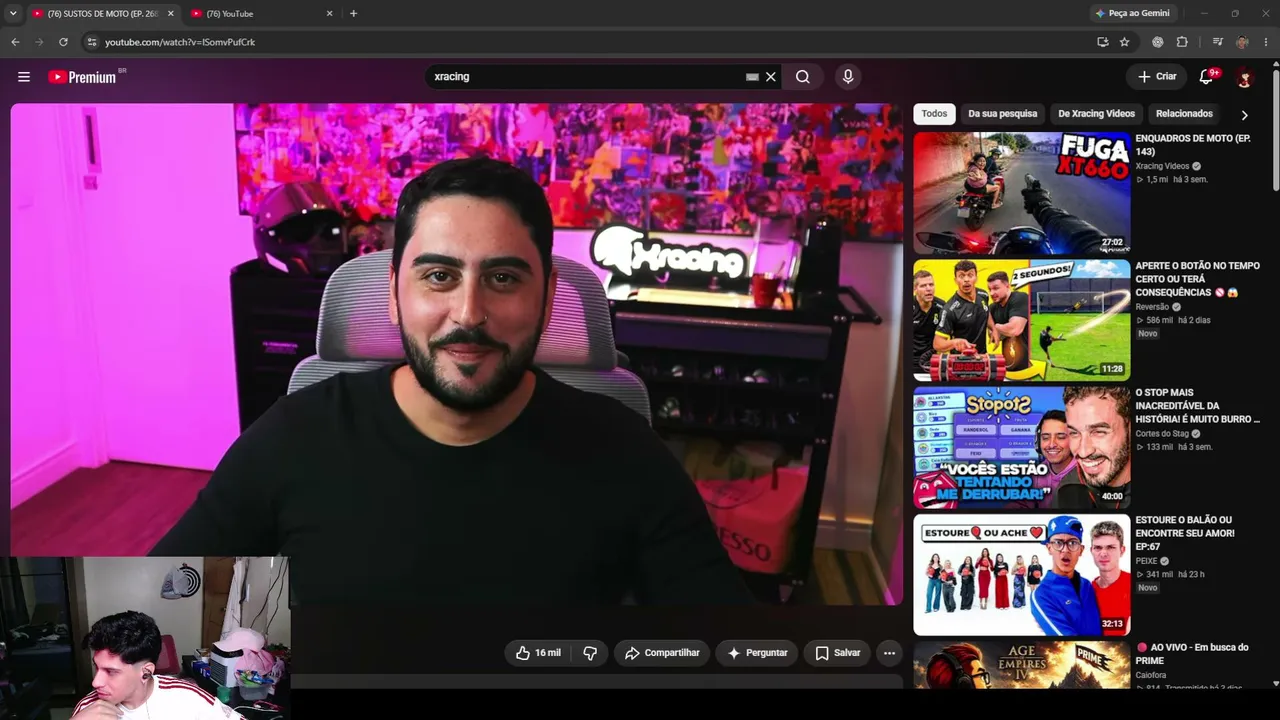The height and width of the screenshot is (720, 1280).
Task: Open the tab search dropdown
Action: (x=13, y=14)
